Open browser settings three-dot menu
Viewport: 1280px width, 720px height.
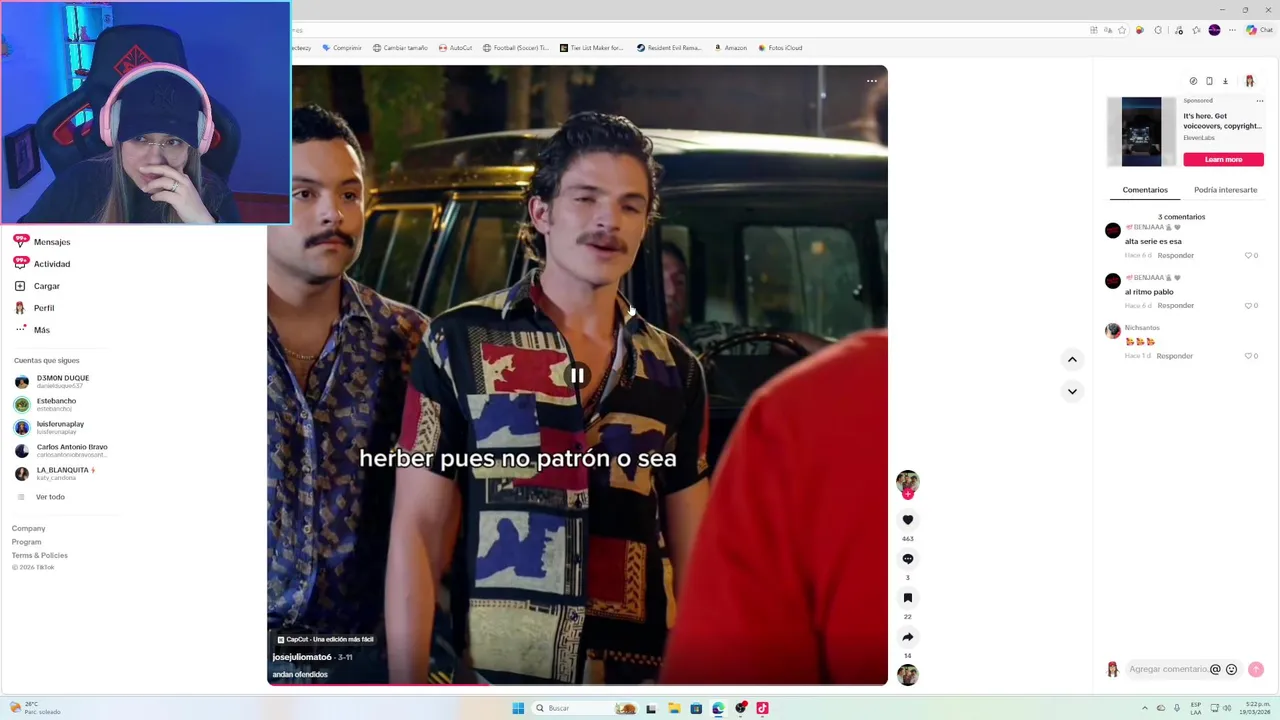[1234, 30]
